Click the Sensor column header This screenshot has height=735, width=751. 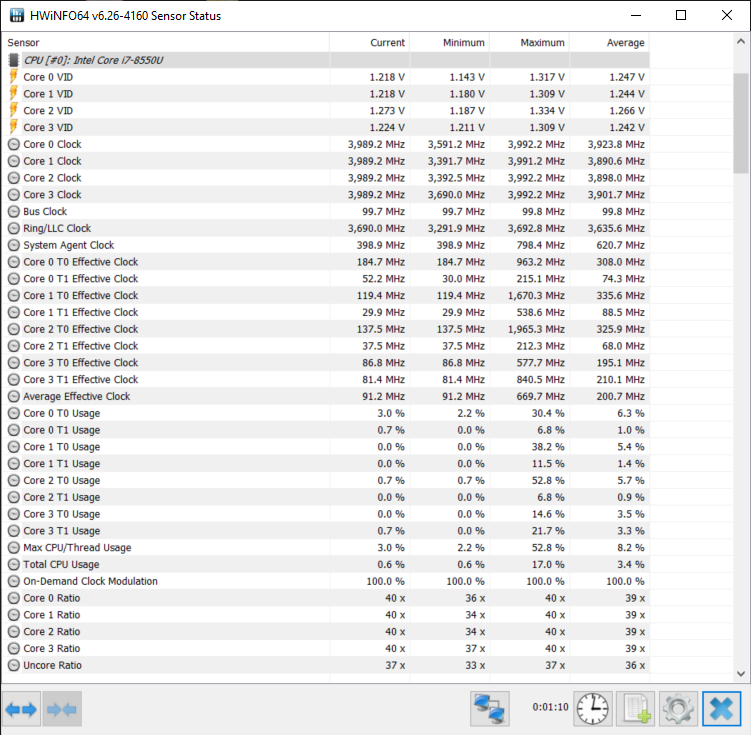click(166, 43)
